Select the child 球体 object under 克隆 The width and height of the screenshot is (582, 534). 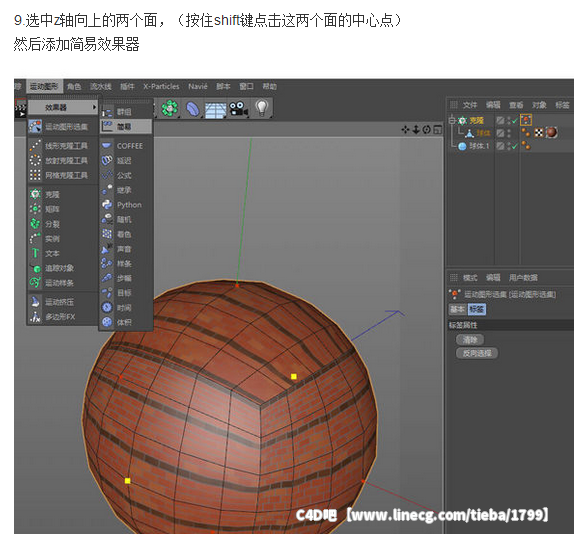[483, 133]
